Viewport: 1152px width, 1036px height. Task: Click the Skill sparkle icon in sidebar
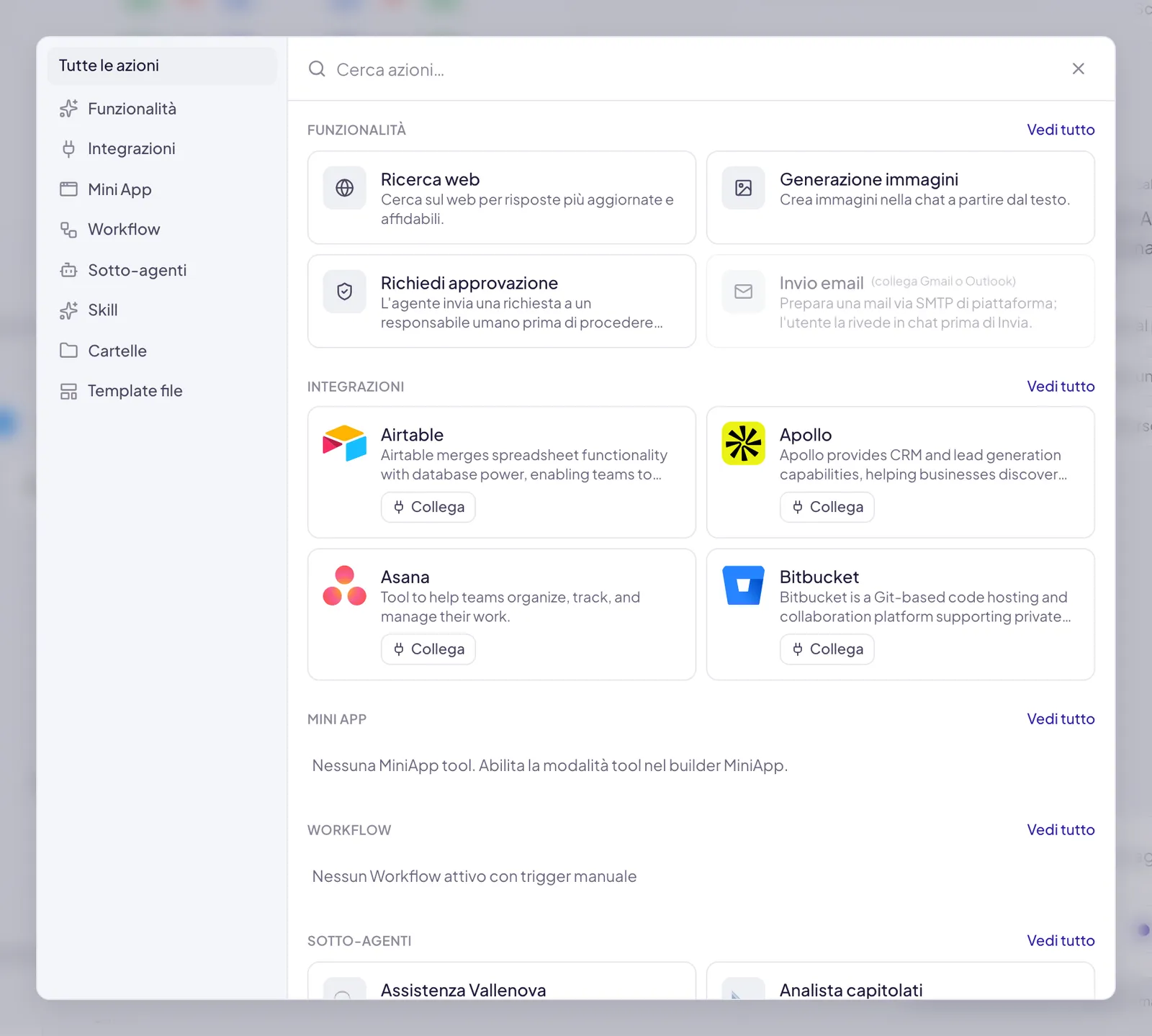tap(68, 310)
